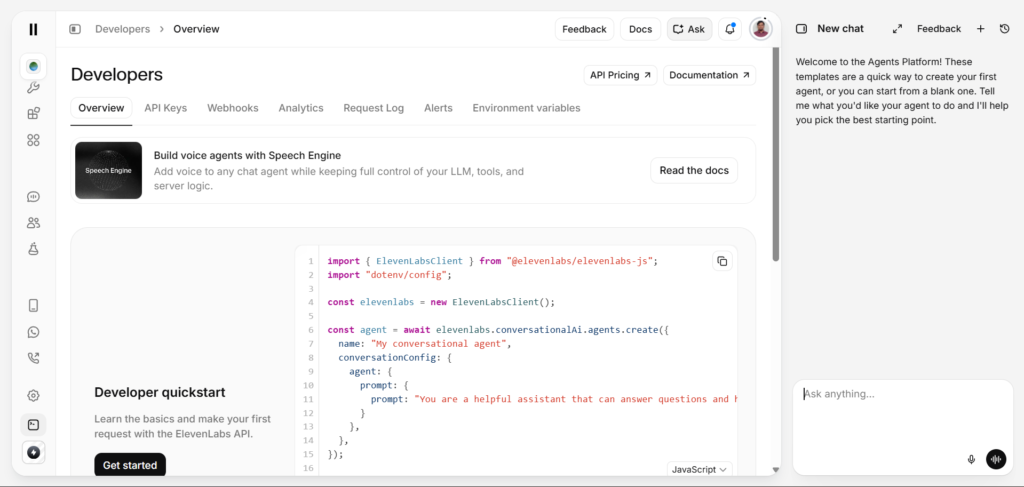Switch to the Alerts tab
The height and width of the screenshot is (487, 1024).
coord(438,108)
